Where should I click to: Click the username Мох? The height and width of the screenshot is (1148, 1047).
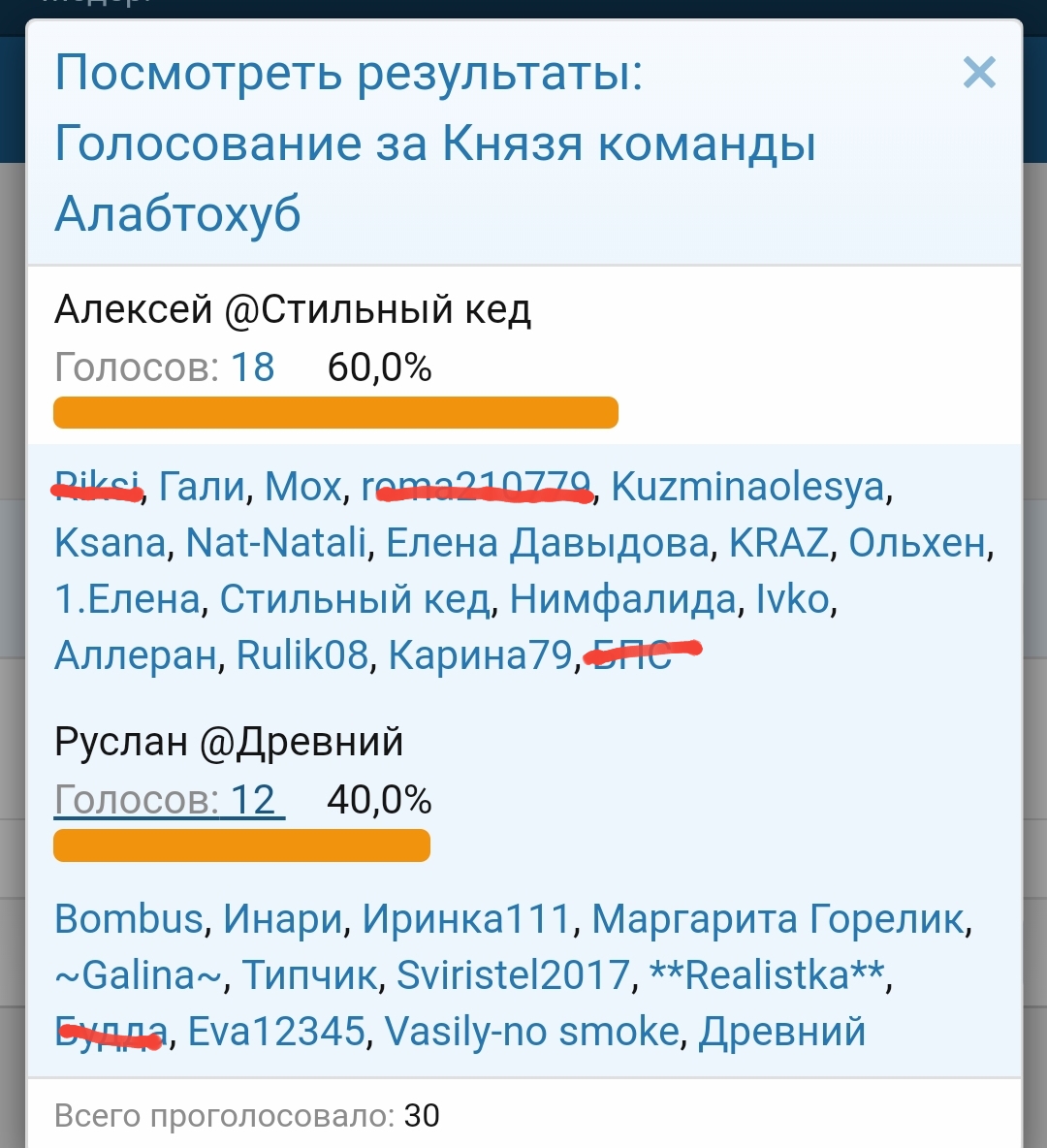(303, 487)
